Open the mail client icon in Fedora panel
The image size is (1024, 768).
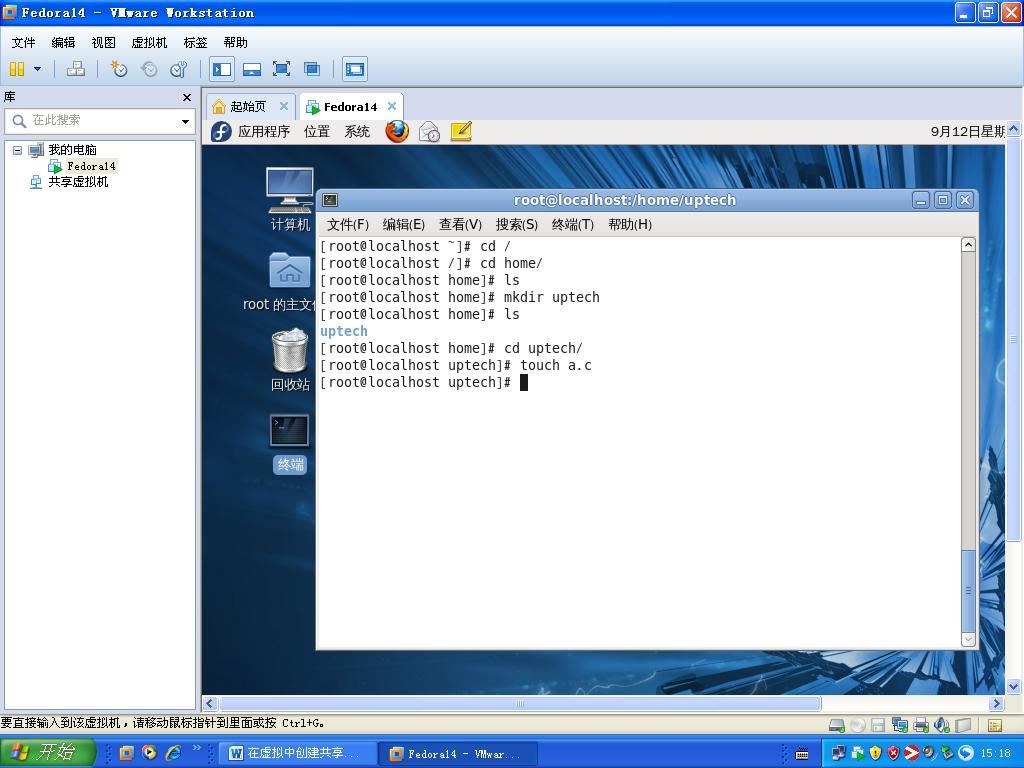click(x=429, y=131)
